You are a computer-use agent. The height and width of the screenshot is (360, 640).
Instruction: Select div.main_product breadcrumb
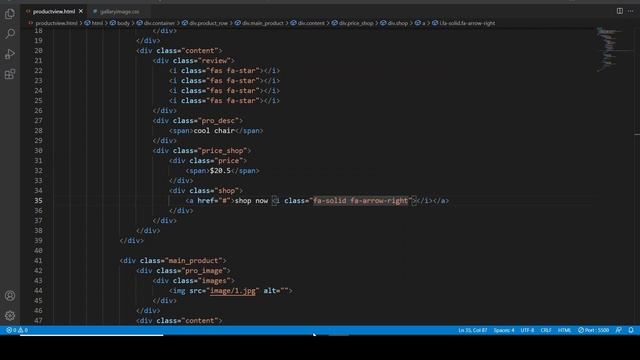(259, 23)
